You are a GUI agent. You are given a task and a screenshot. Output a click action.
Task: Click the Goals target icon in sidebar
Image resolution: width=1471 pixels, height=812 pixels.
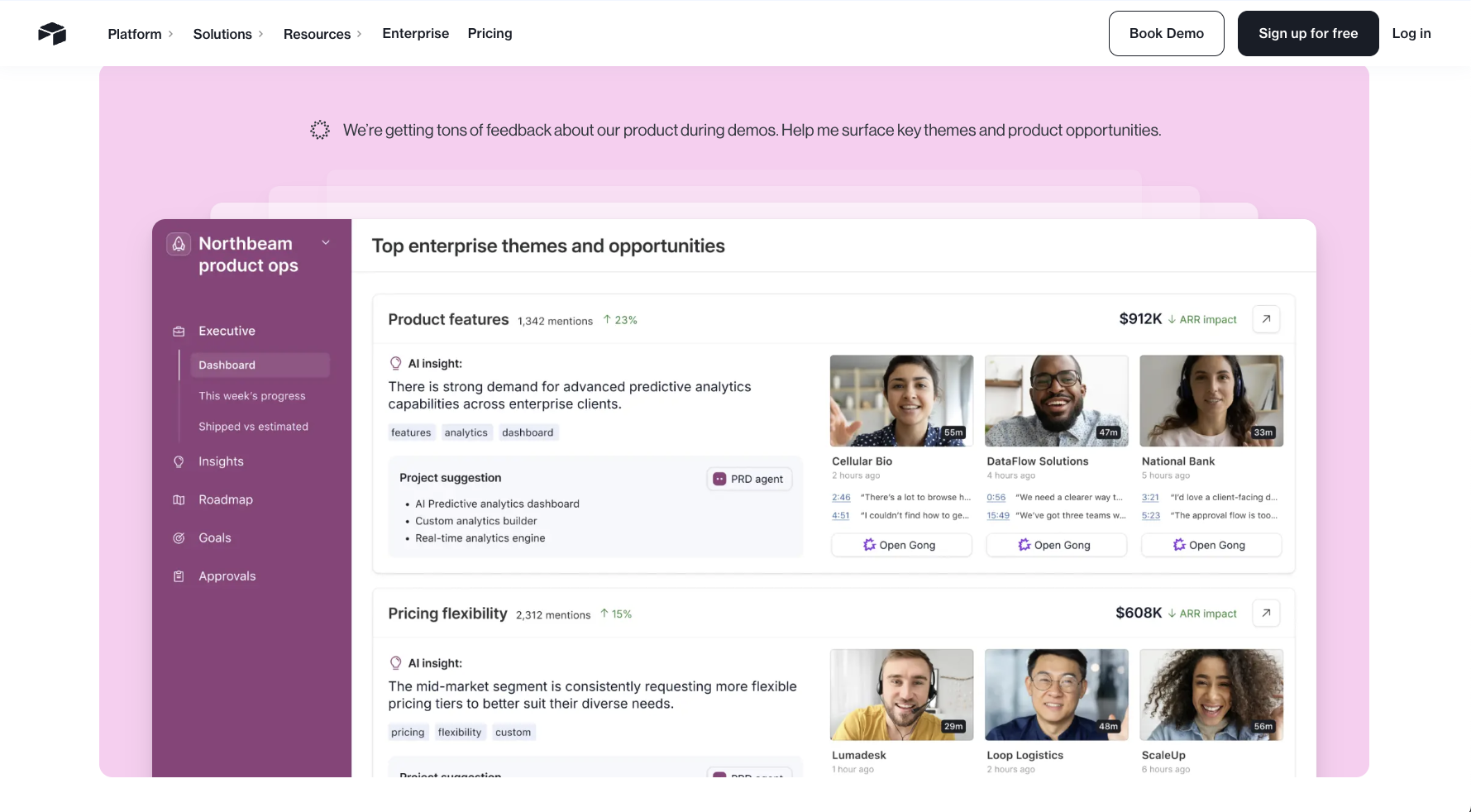click(x=179, y=538)
